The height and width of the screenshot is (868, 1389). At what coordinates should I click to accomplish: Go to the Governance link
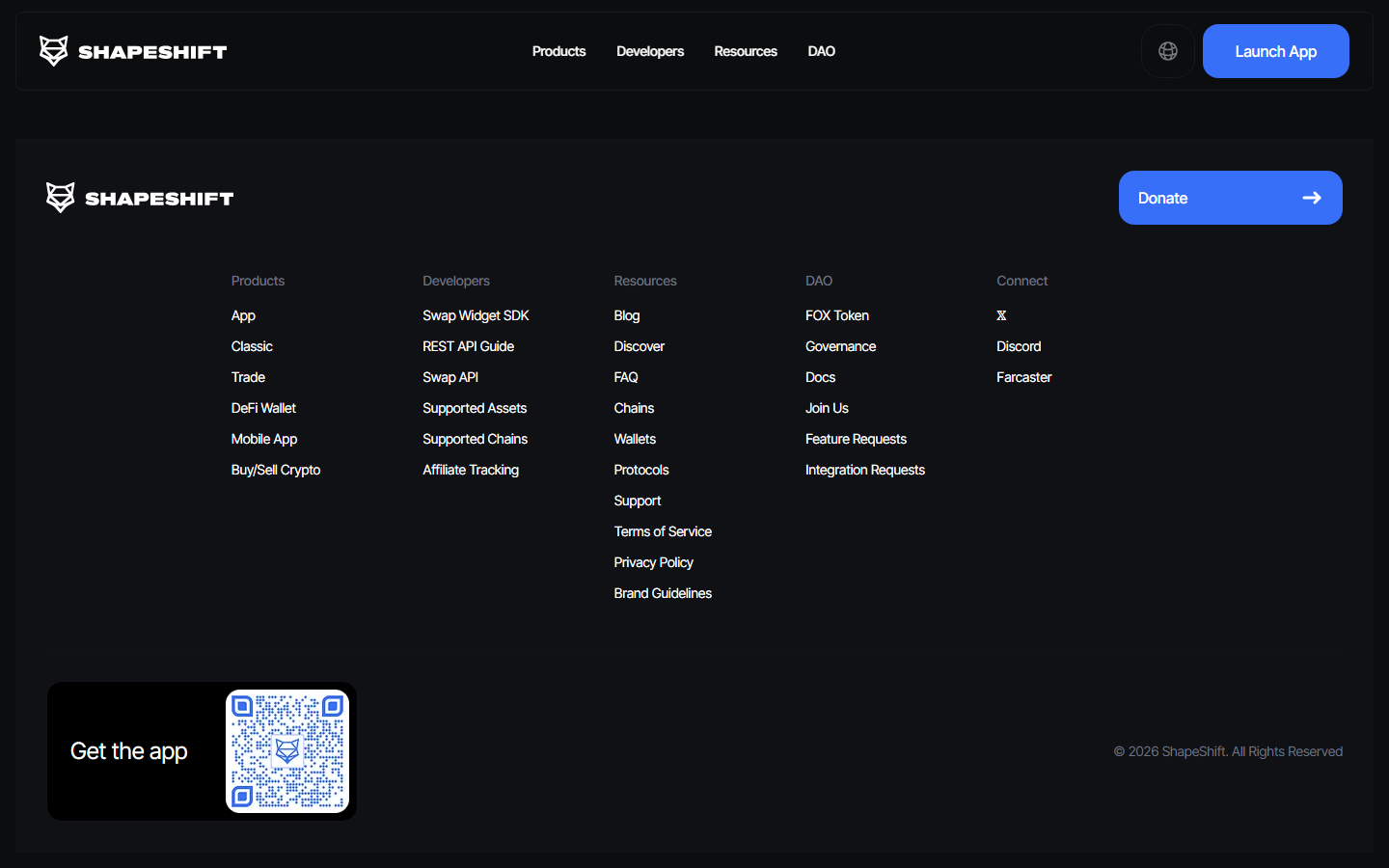841,346
